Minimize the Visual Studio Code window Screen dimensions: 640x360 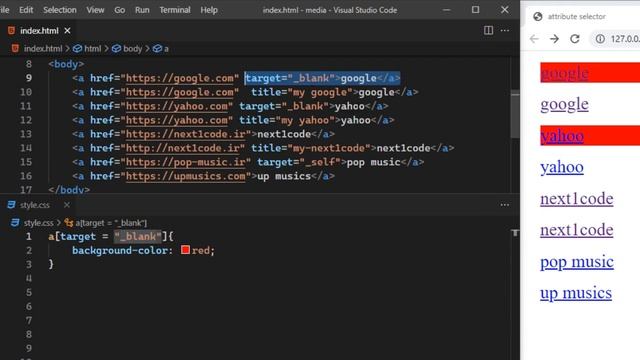pos(447,10)
